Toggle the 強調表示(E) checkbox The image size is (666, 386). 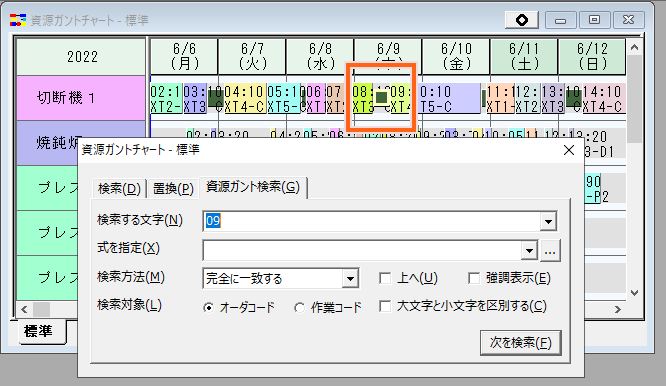click(x=474, y=279)
